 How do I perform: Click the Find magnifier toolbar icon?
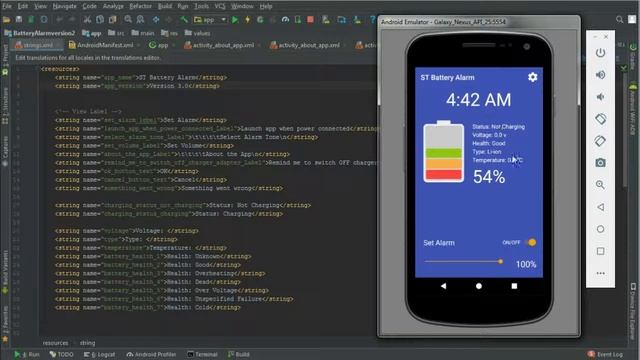[x=128, y=19]
